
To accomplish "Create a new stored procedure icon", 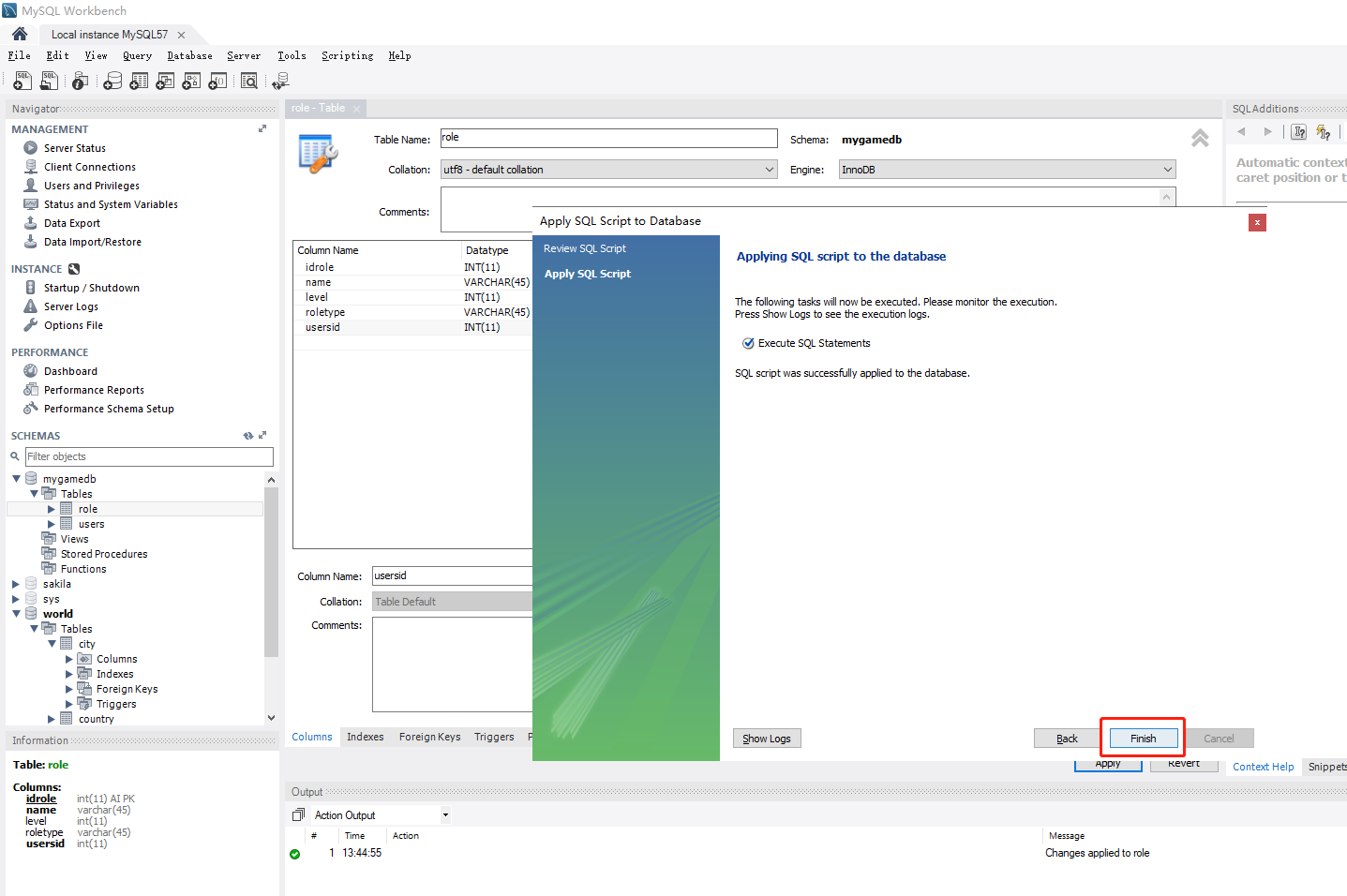I will 191,82.
